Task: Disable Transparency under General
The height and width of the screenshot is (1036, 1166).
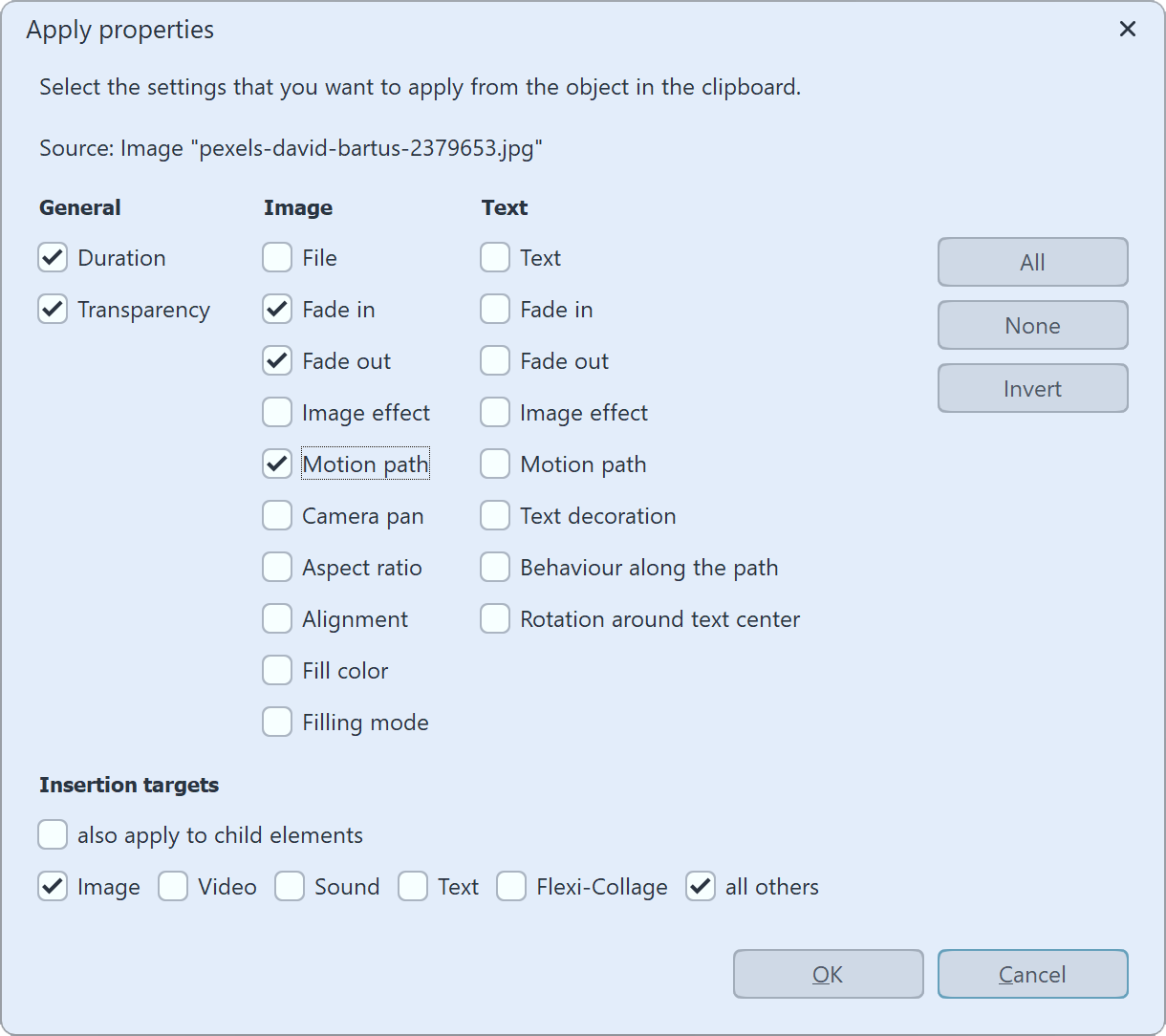Action: [x=53, y=309]
